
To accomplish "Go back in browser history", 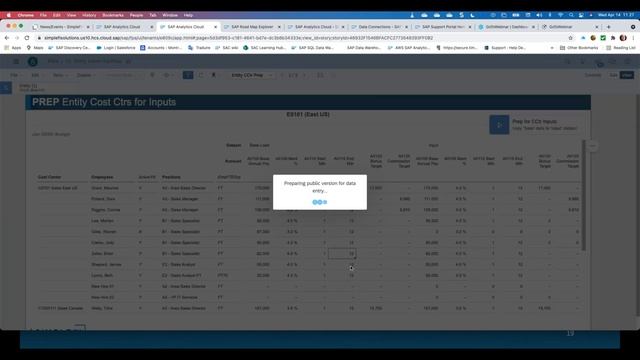I will click(x=7, y=38).
